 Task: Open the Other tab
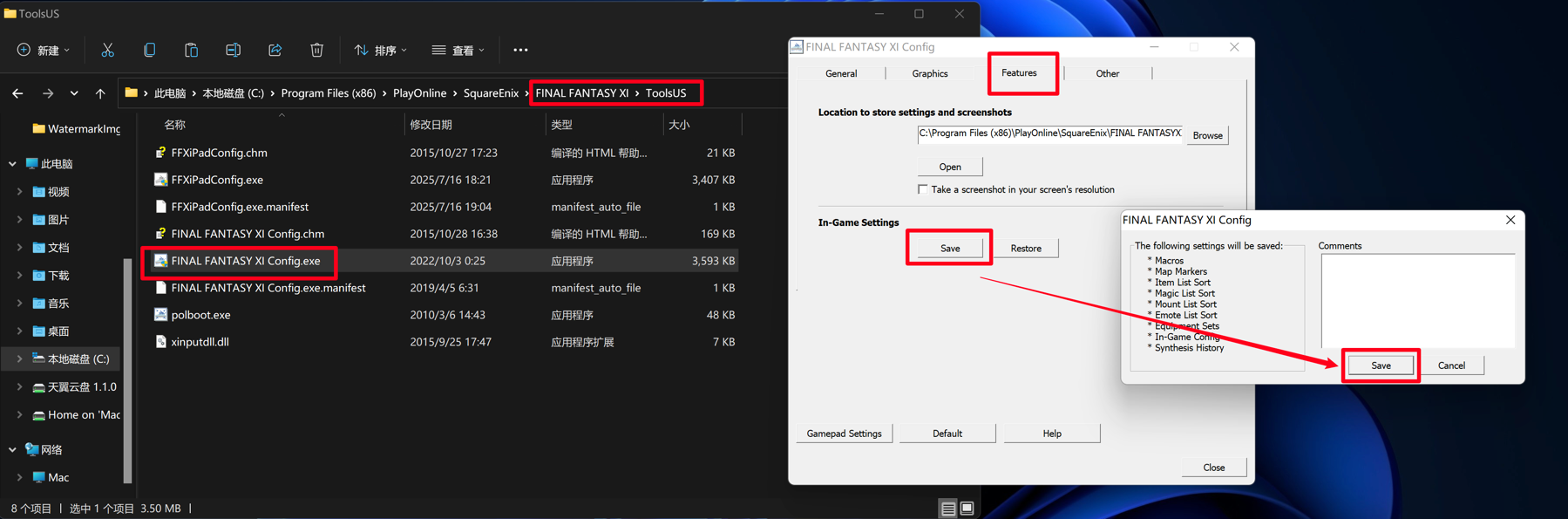click(1107, 74)
